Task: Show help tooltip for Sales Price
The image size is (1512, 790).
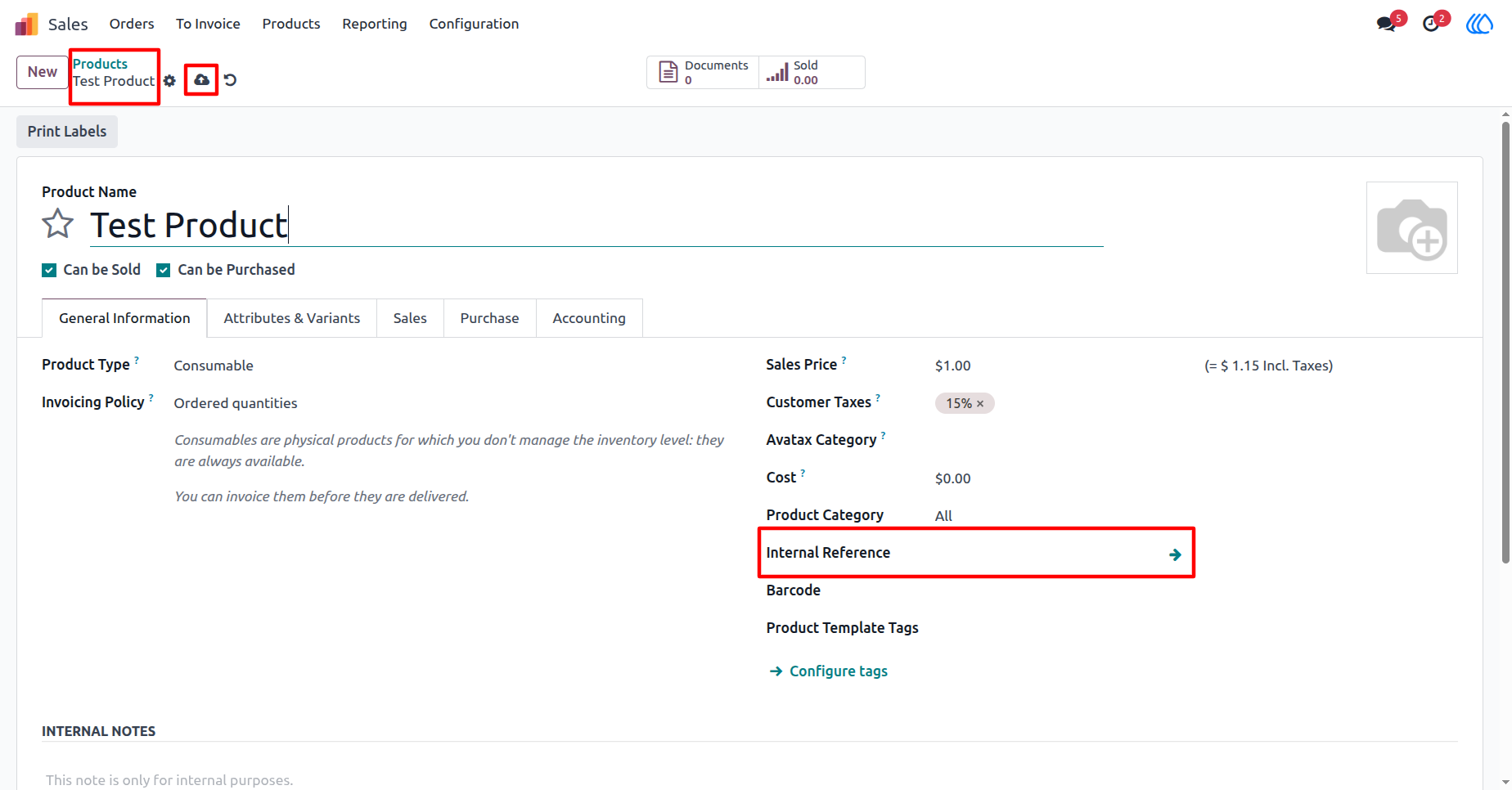Action: 844,360
